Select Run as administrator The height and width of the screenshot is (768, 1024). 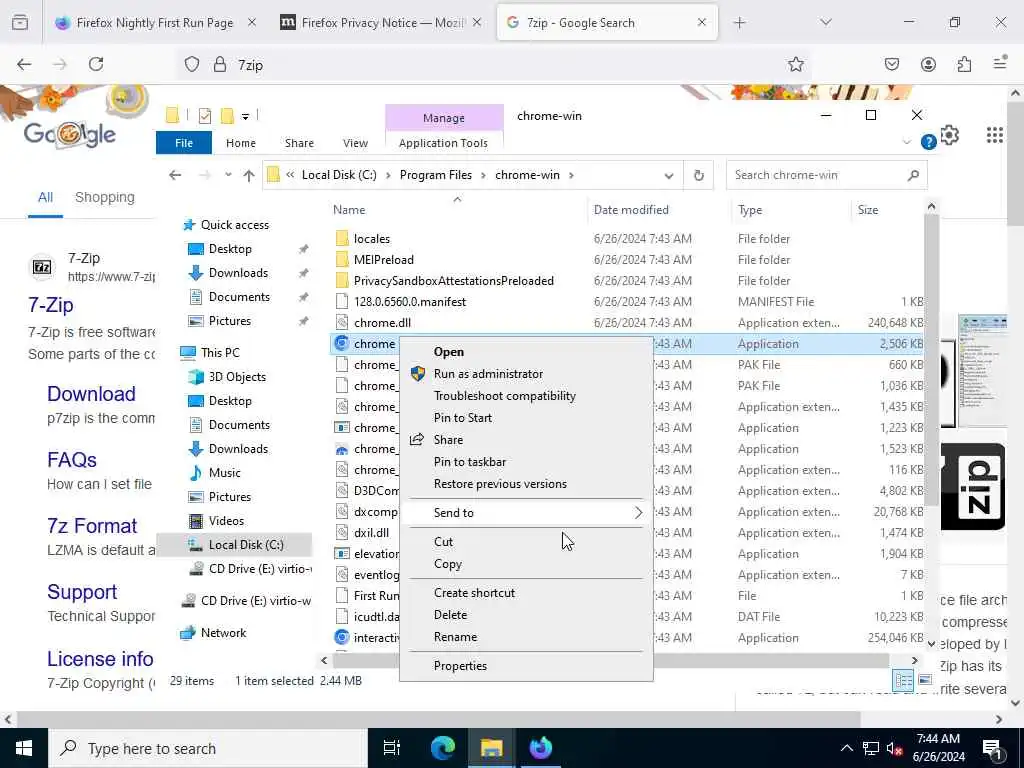click(x=526, y=374)
